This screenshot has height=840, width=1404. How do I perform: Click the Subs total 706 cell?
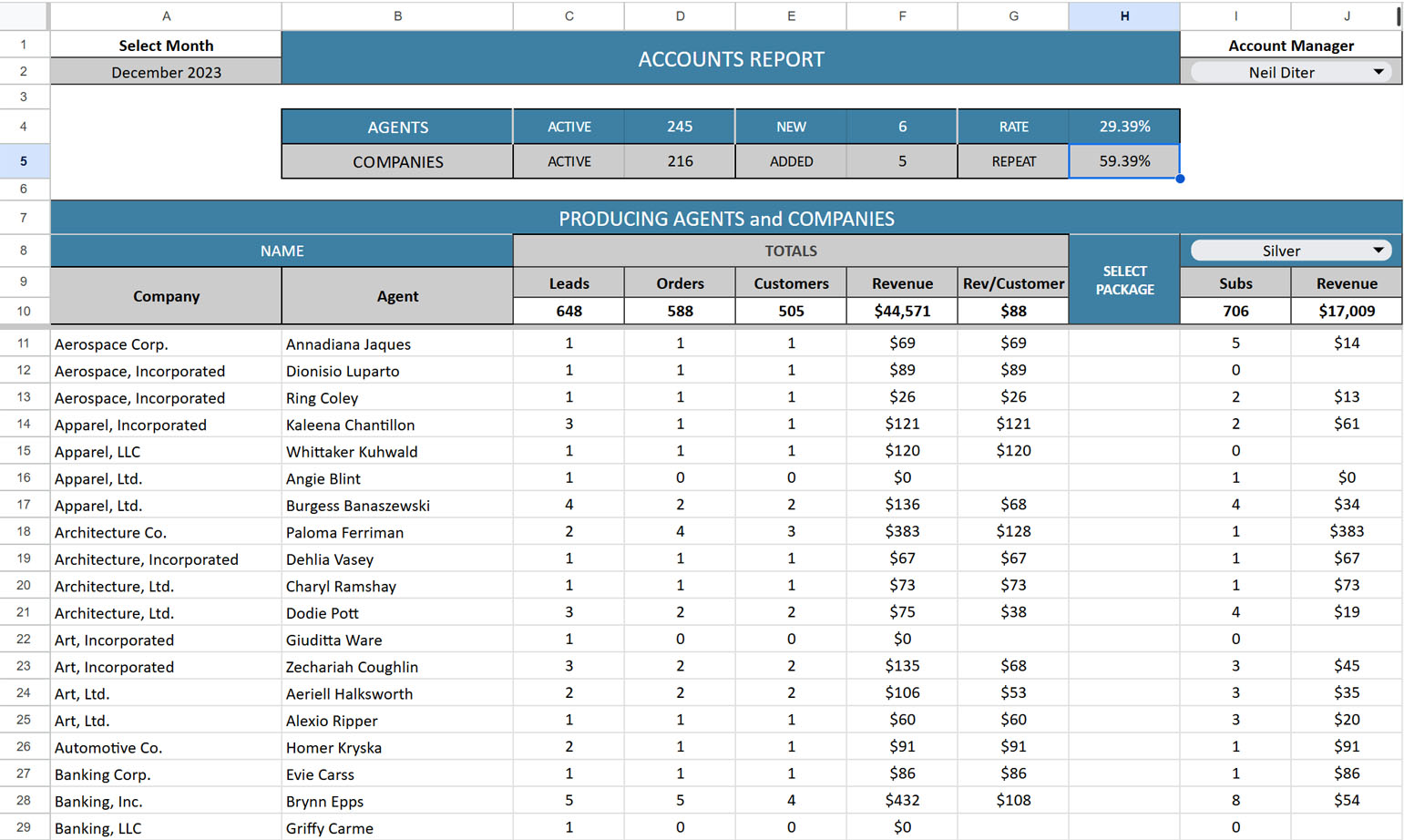click(1235, 311)
